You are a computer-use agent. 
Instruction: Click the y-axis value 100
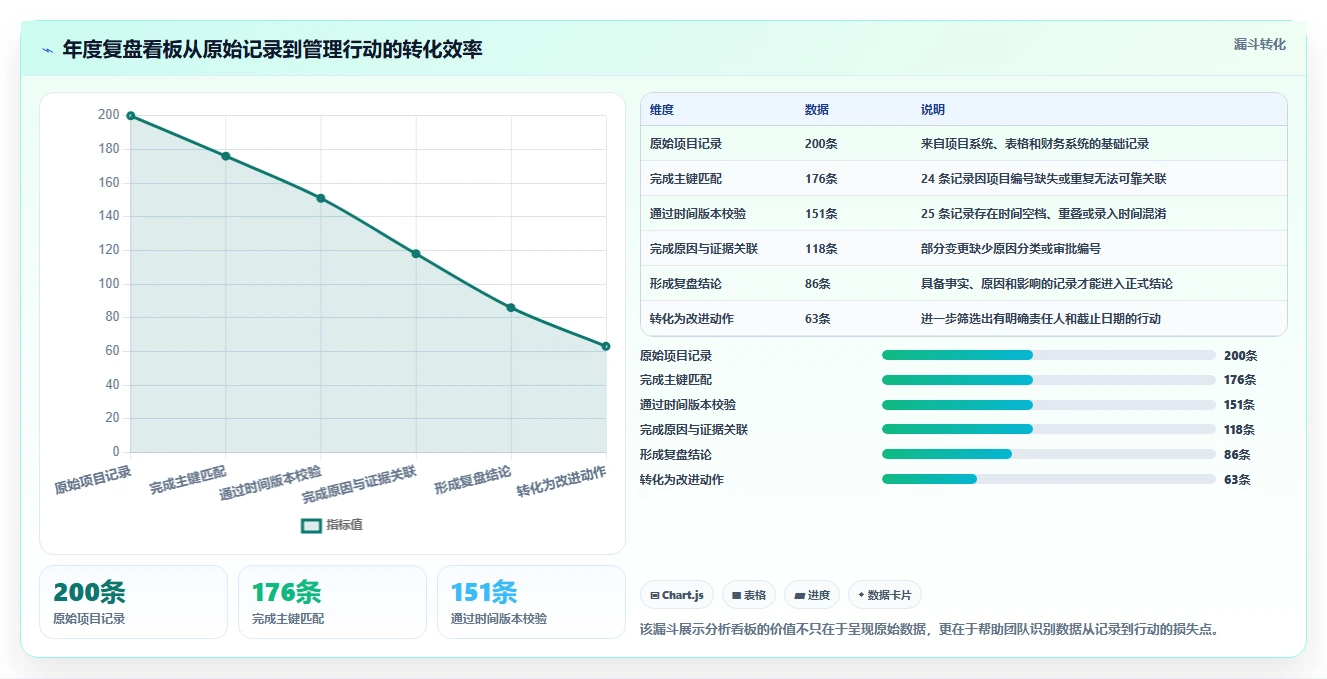click(x=108, y=284)
